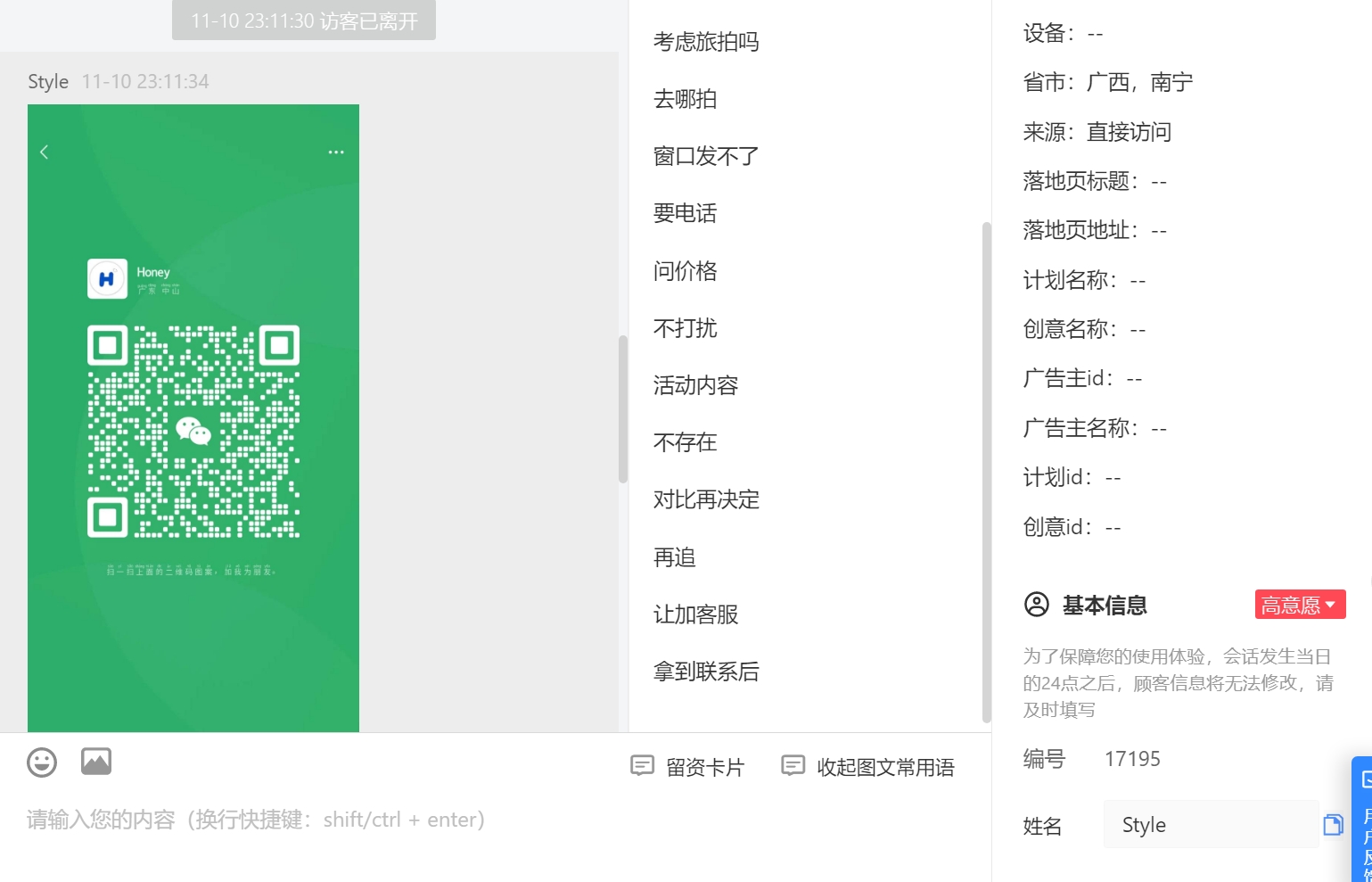Select quick phrase 再追
This screenshot has height=882, width=1372.
click(674, 557)
